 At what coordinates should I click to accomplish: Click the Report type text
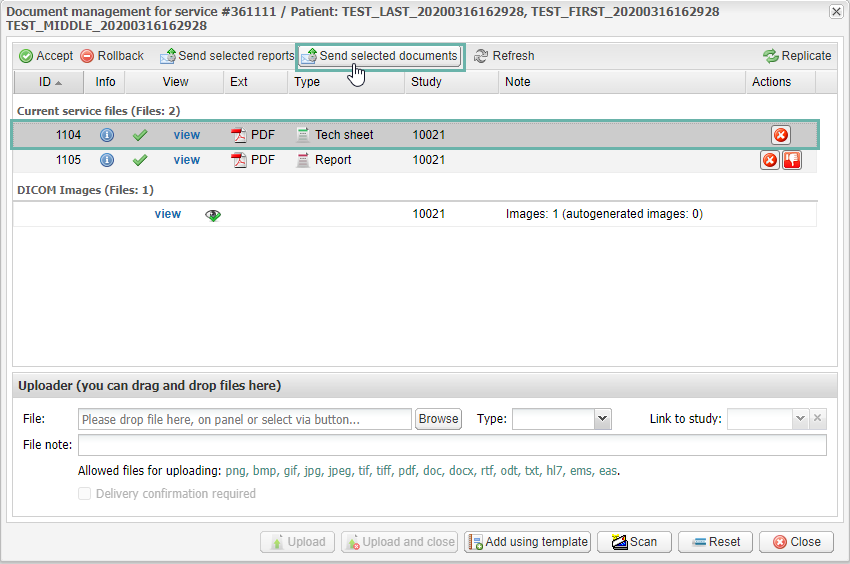pyautogui.click(x=333, y=160)
